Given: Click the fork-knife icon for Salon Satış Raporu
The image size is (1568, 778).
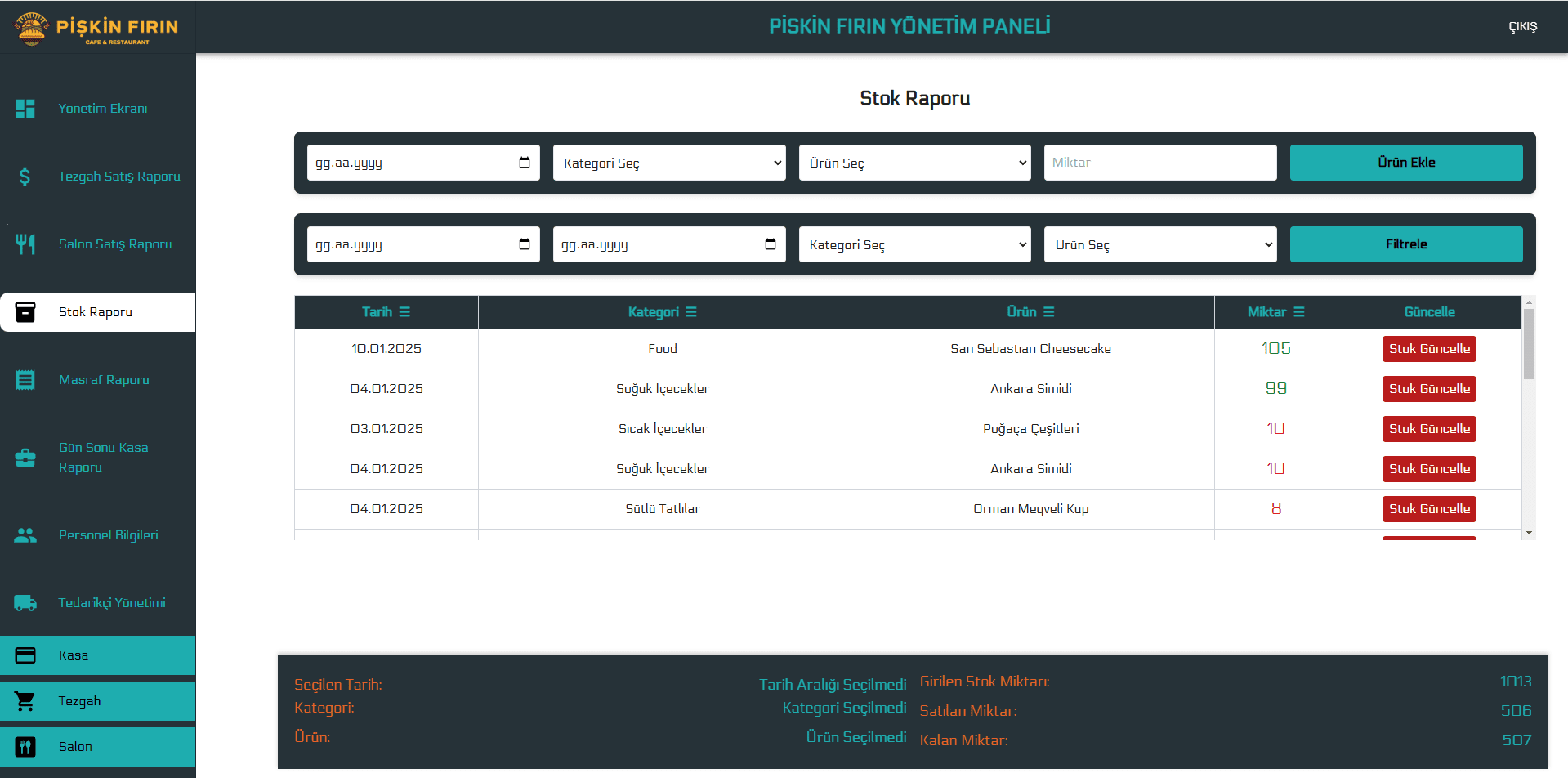Looking at the screenshot, I should click(25, 244).
